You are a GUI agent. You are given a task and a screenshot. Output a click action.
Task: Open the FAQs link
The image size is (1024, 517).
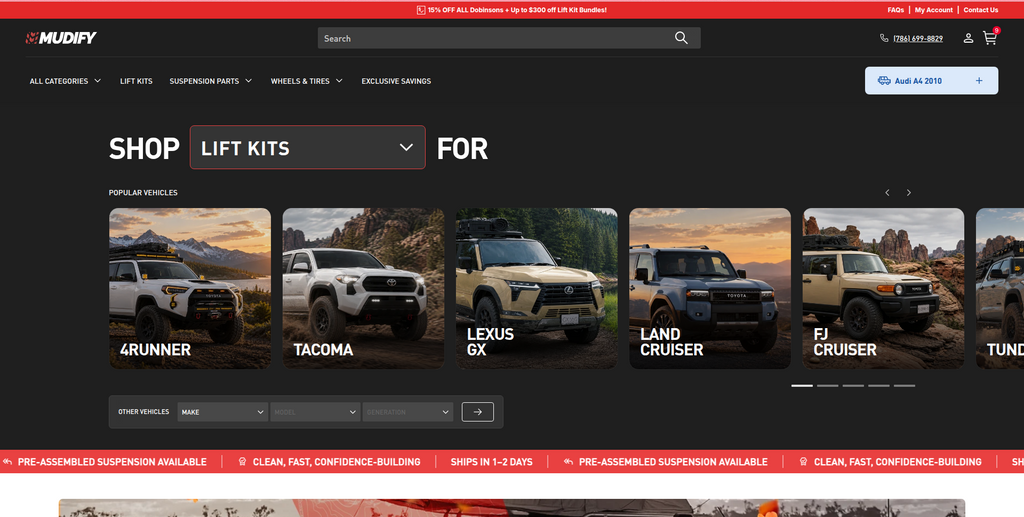[895, 10]
